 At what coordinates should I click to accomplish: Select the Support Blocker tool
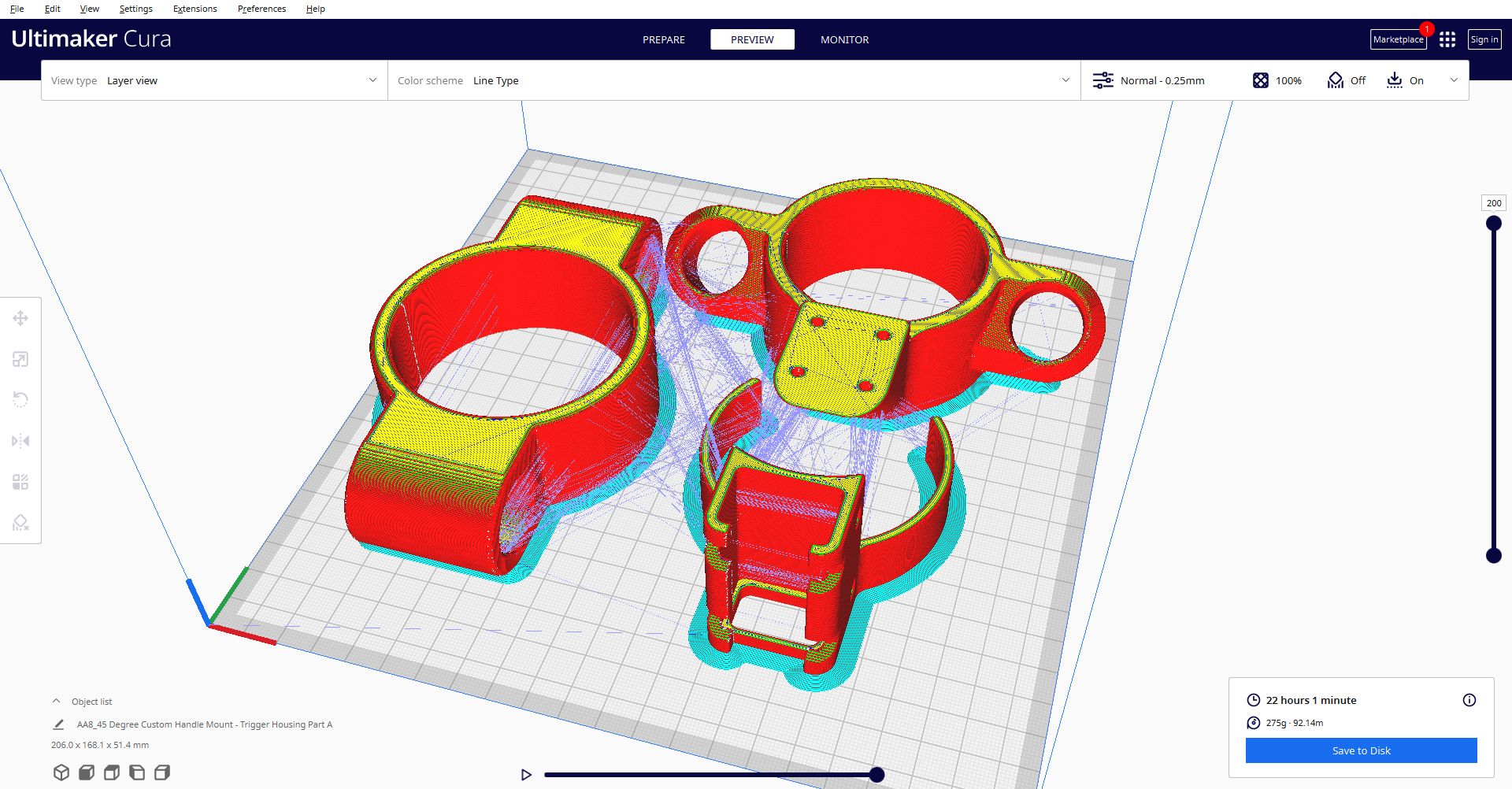[x=20, y=522]
